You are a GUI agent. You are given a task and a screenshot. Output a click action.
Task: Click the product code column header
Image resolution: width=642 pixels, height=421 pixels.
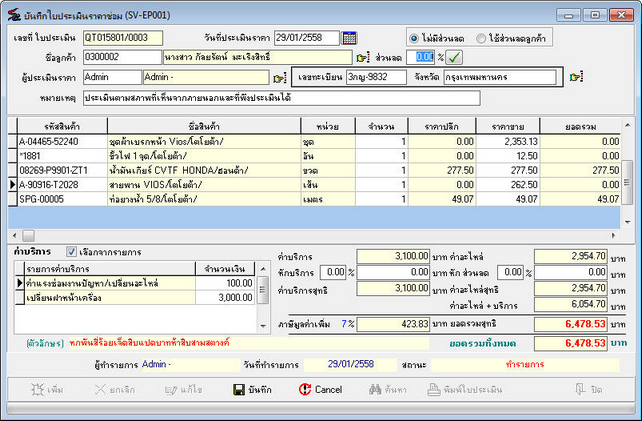click(62, 127)
